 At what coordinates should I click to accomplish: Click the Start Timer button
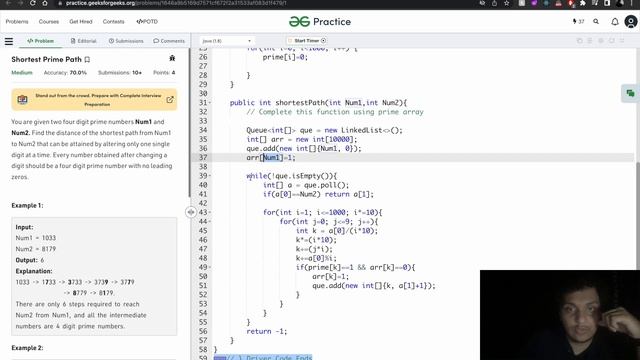click(307, 41)
